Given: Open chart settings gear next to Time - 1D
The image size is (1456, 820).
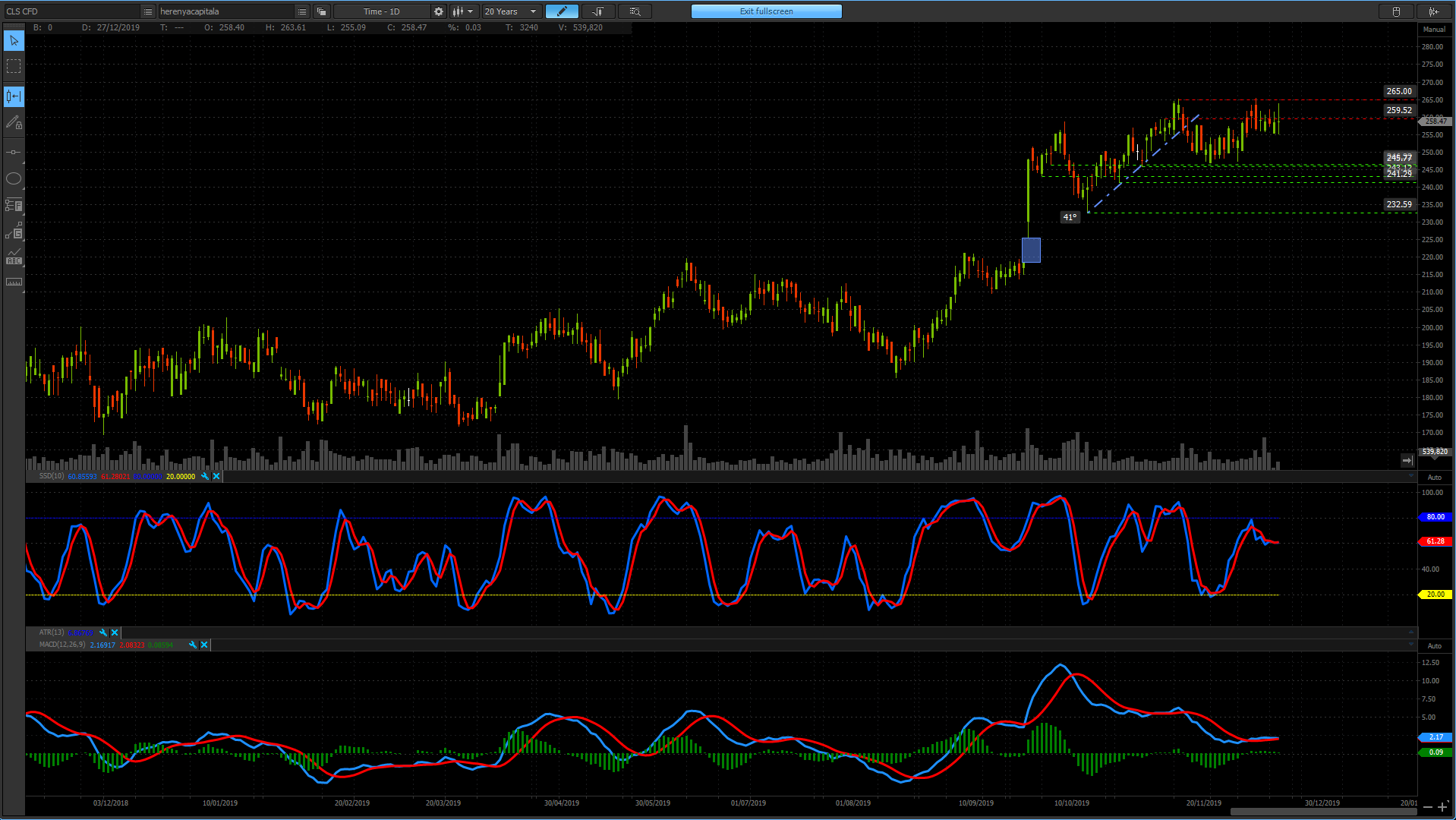Looking at the screenshot, I should (439, 11).
